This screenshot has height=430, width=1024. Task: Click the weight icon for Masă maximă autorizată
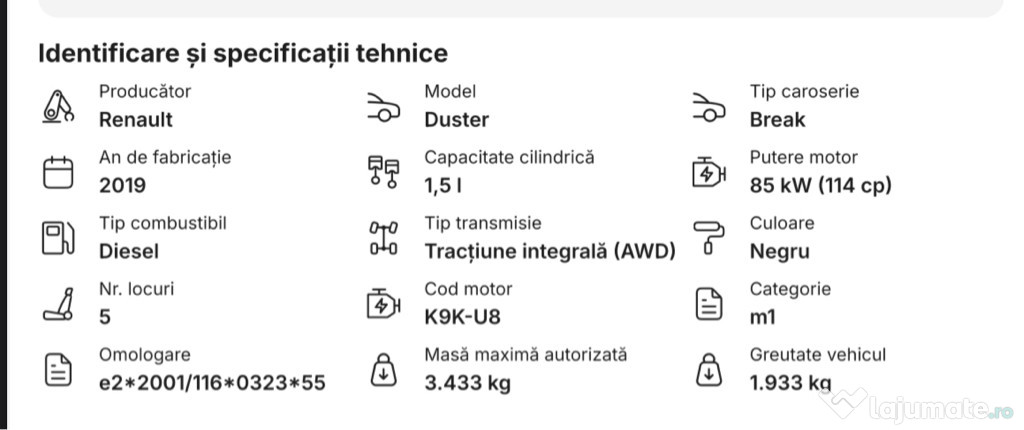(383, 369)
